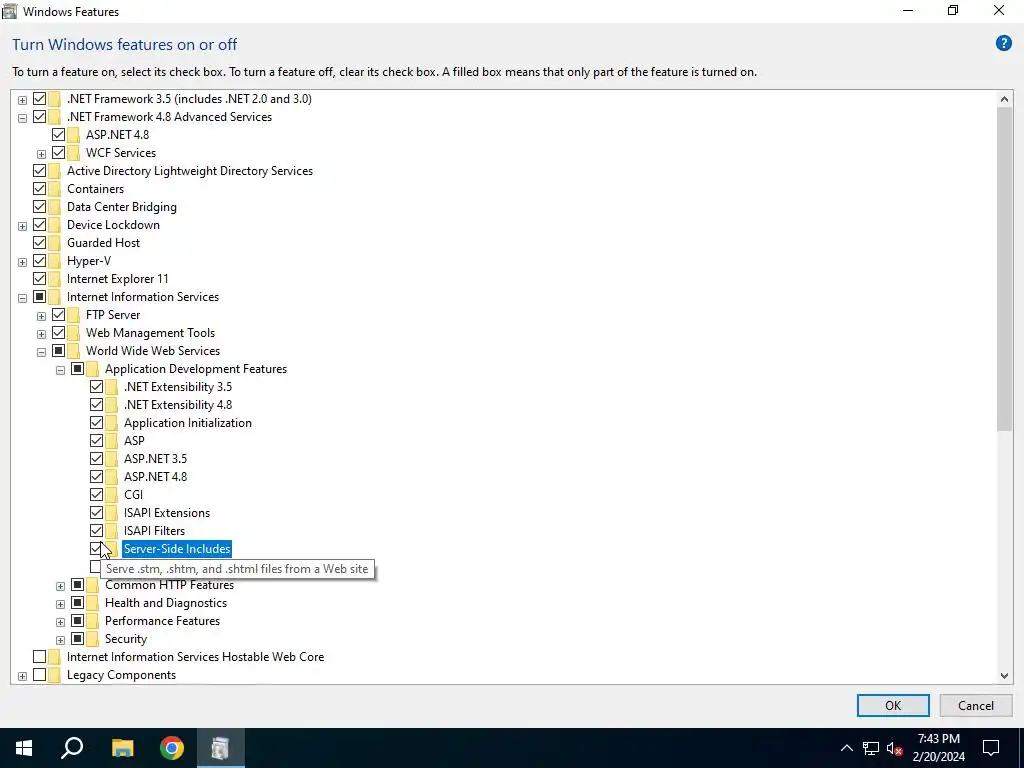Disable the Internet Explorer 11 feature checkbox
The height and width of the screenshot is (768, 1024).
39,279
